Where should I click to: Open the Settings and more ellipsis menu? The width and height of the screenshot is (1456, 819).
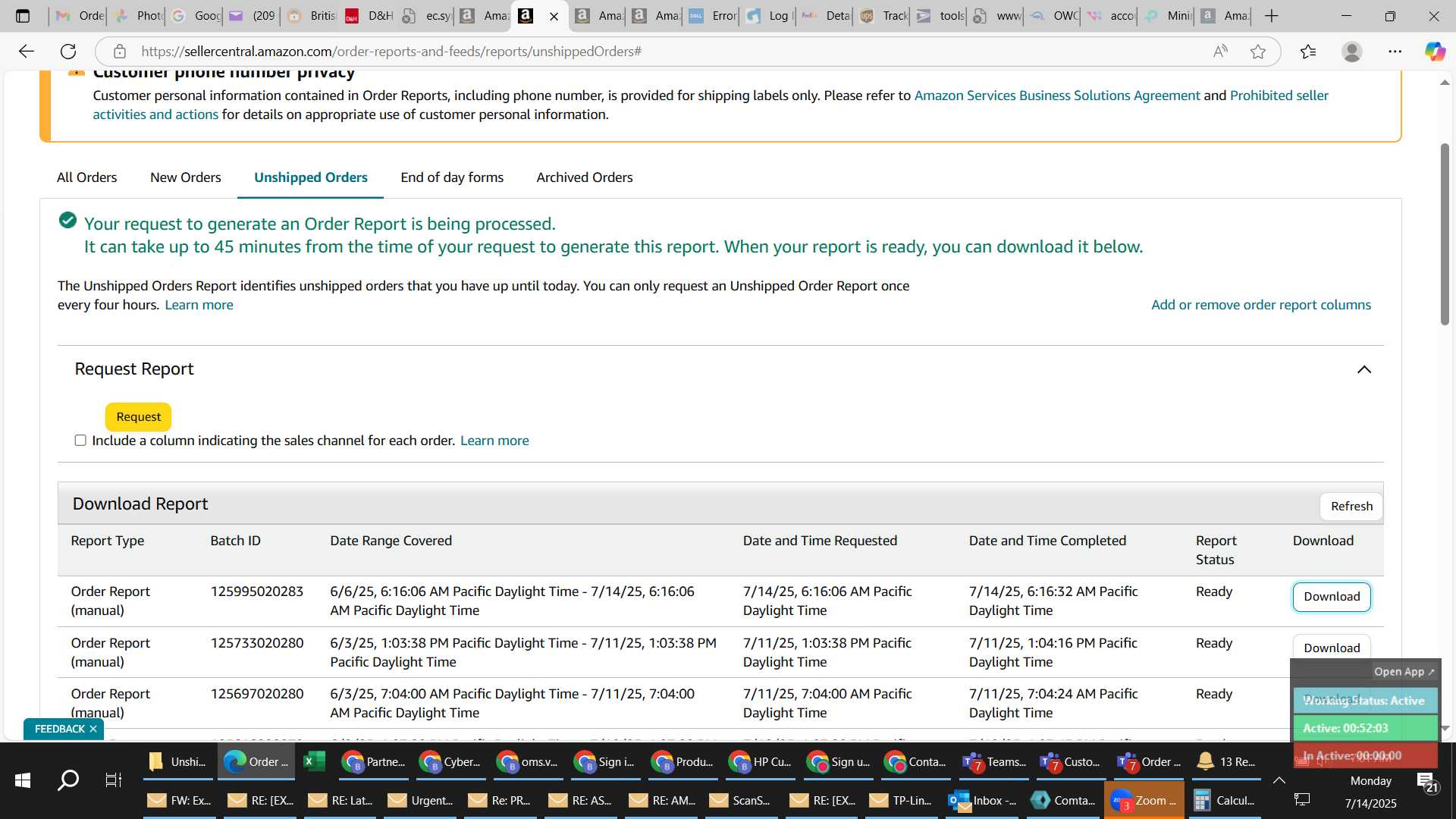coord(1395,51)
